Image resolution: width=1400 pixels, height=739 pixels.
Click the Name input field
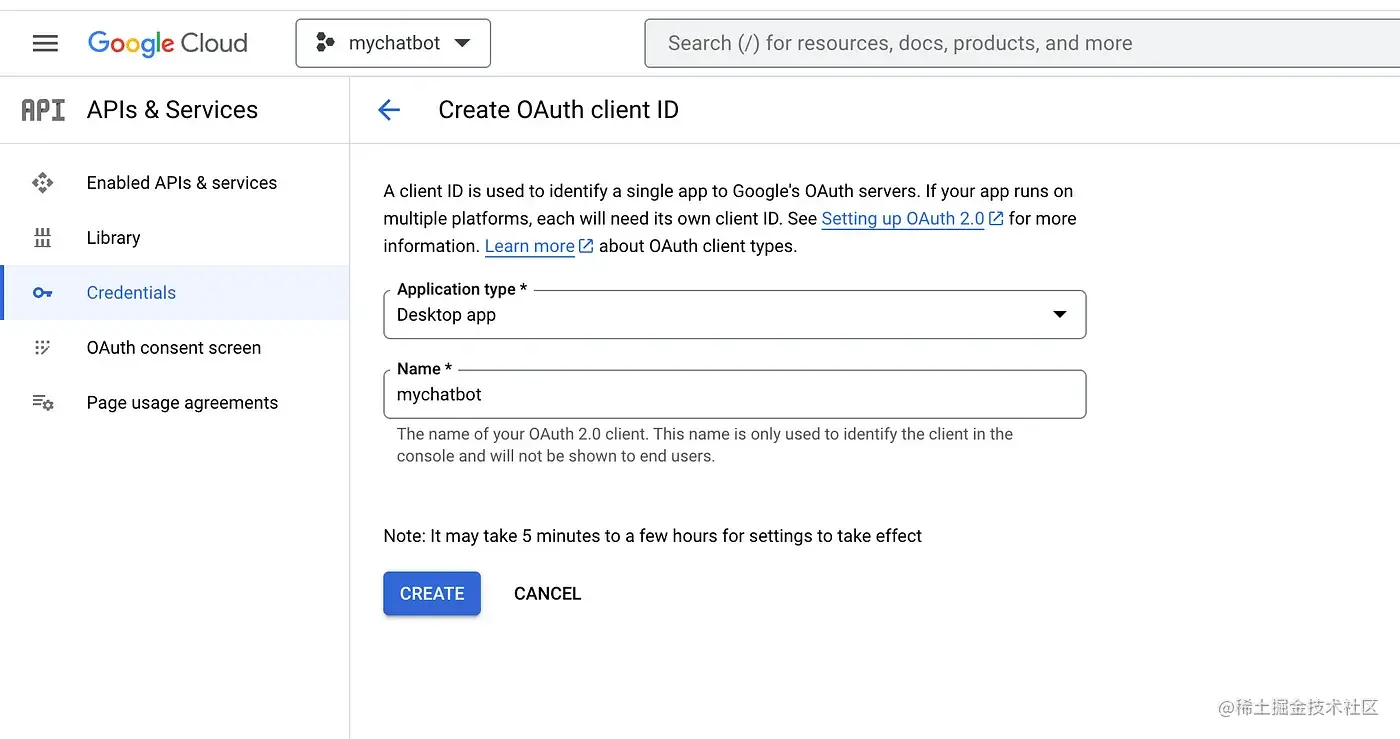(734, 395)
